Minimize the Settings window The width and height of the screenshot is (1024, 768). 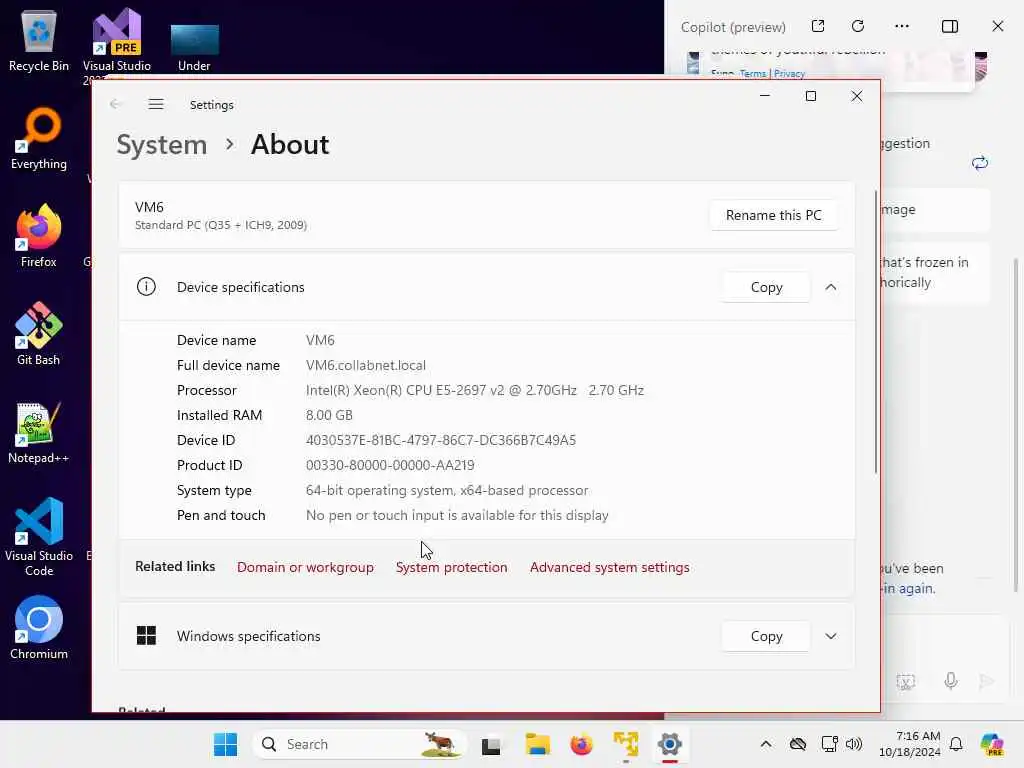[x=765, y=96]
